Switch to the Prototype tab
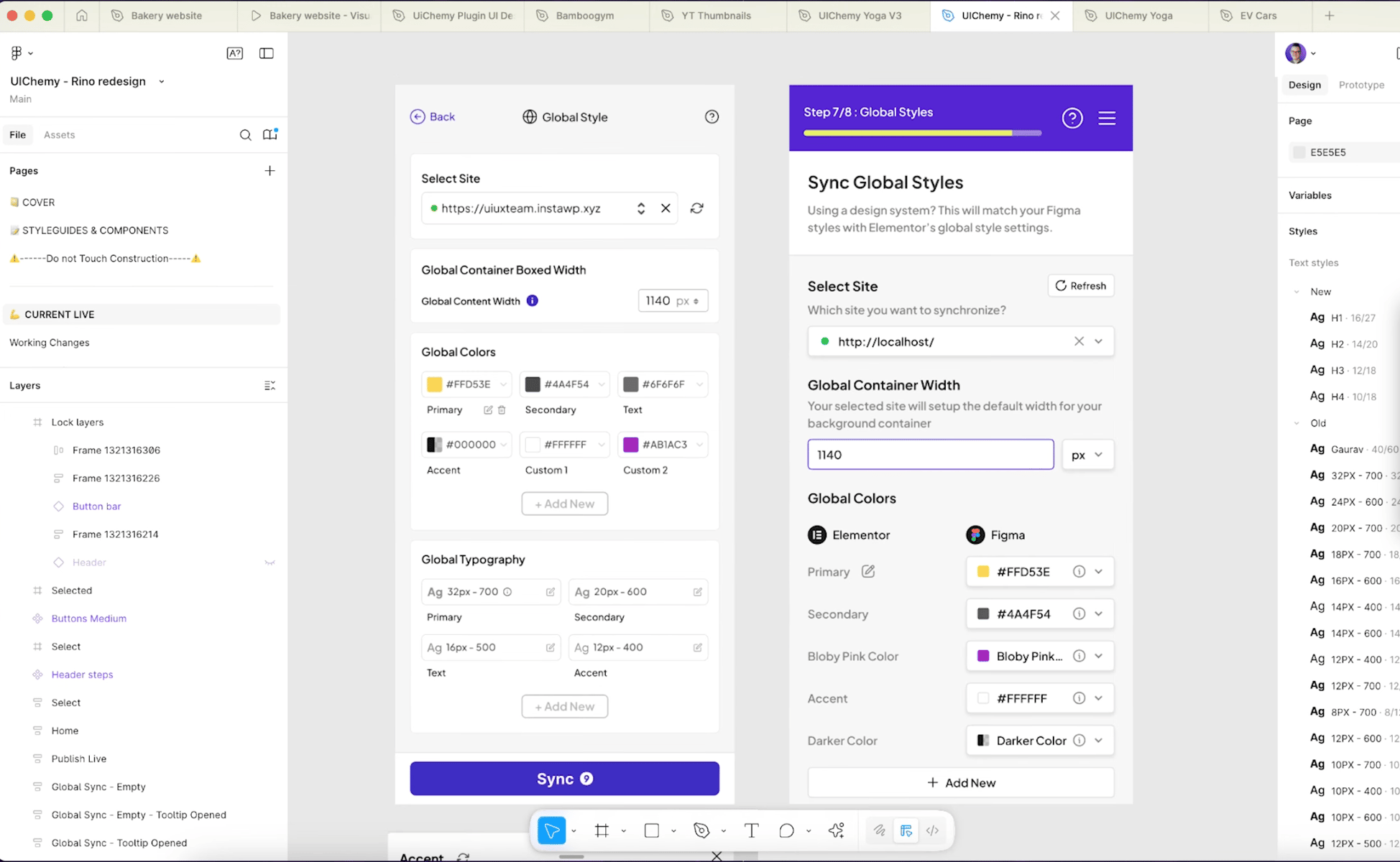 click(1361, 84)
